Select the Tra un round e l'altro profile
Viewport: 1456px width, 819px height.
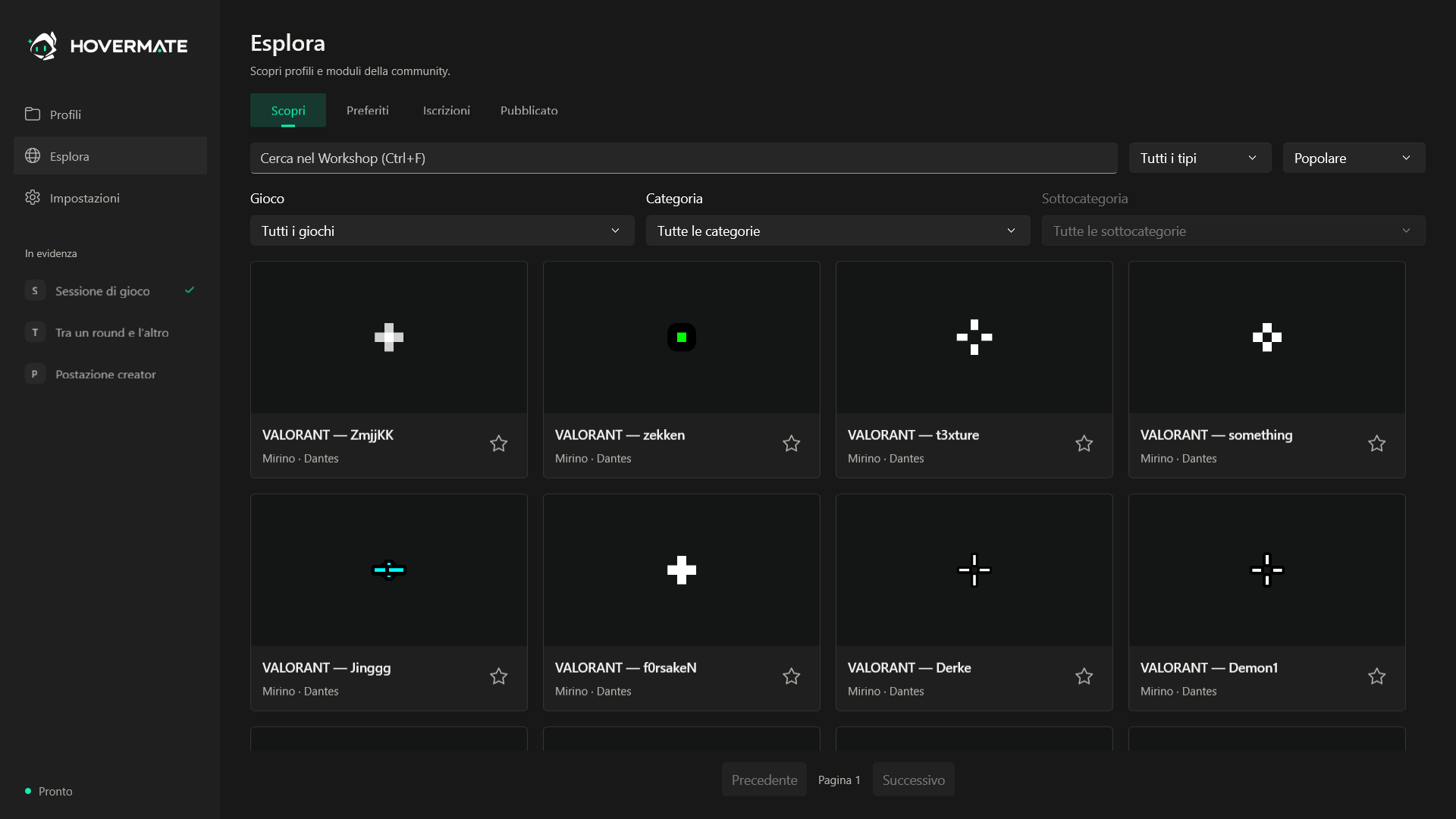pos(110,332)
